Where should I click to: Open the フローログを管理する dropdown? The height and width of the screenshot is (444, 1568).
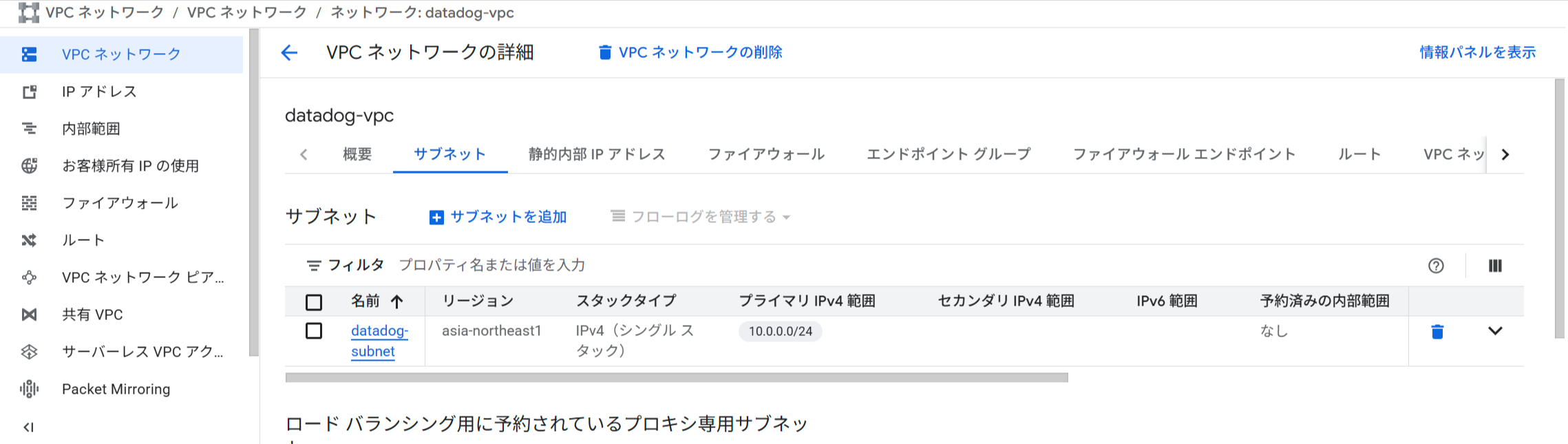(701, 216)
